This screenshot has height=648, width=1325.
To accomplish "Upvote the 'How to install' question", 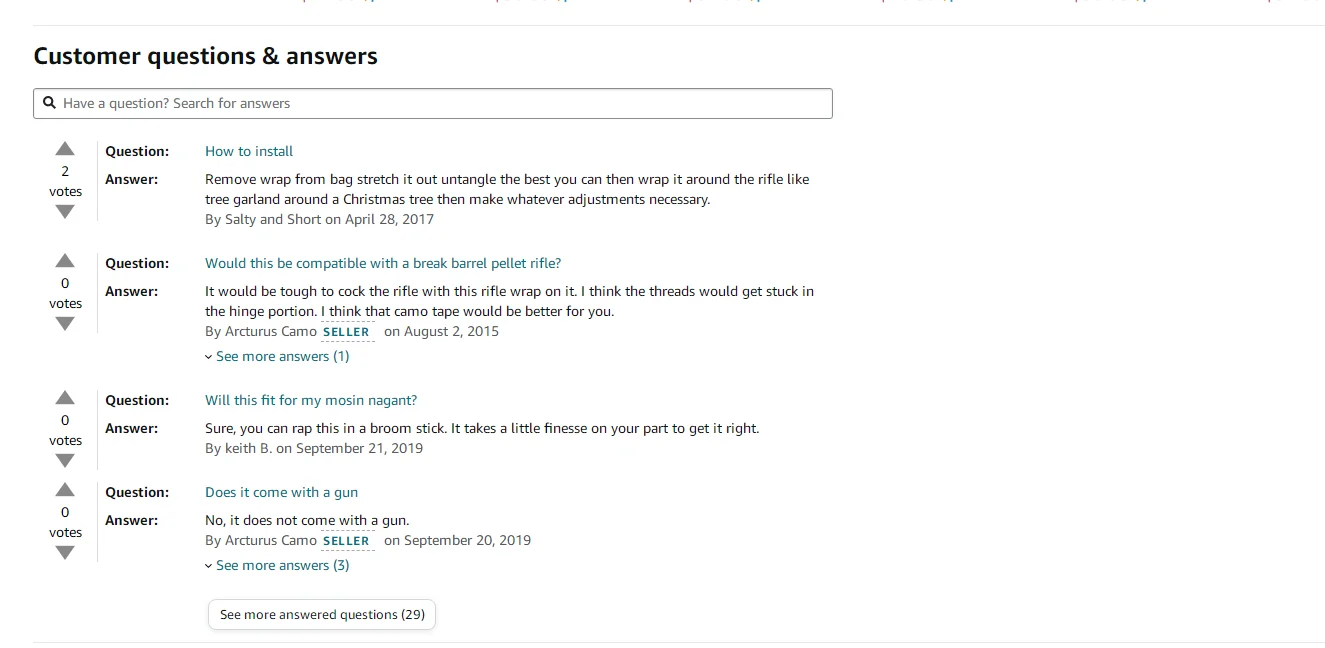I will pyautogui.click(x=65, y=150).
